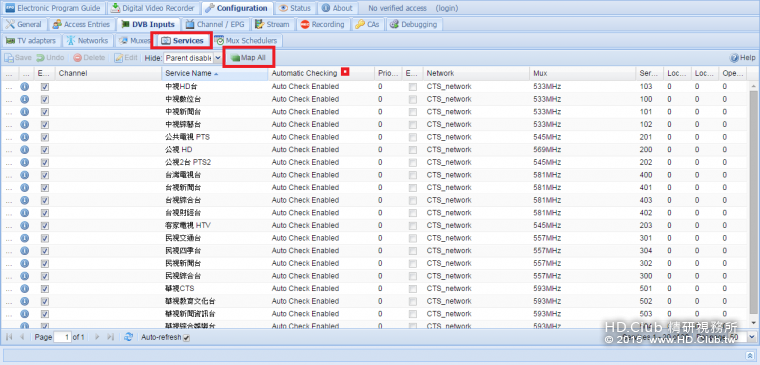Click the page number input field
The height and width of the screenshot is (365, 760).
point(62,337)
